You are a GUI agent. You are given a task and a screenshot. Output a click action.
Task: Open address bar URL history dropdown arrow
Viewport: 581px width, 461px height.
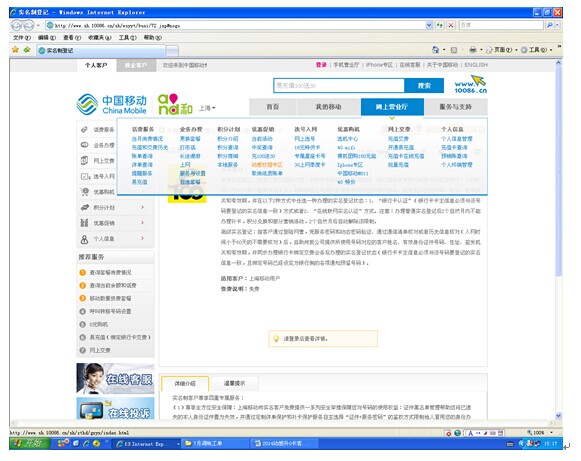click(429, 25)
